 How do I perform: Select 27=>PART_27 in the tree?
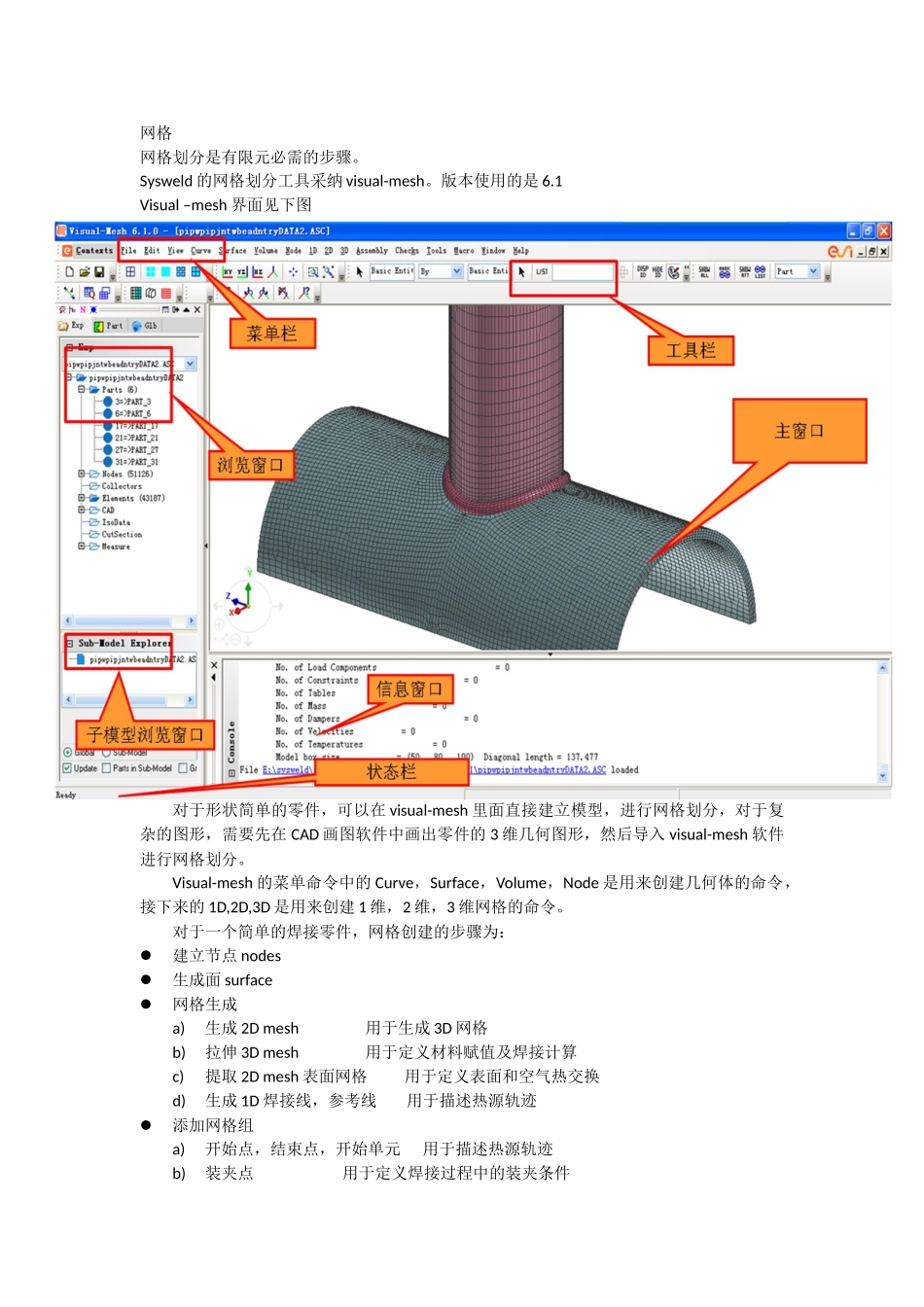135,450
